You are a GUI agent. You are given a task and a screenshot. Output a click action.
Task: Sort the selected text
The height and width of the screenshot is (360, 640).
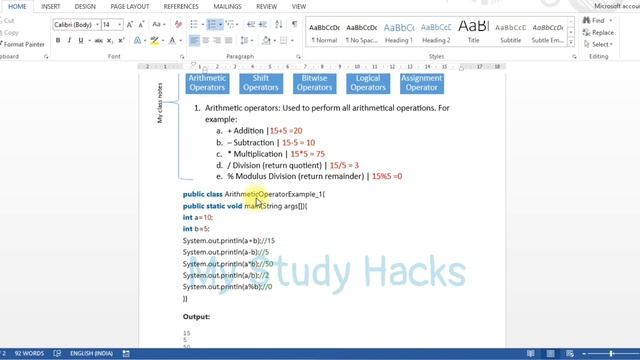[279, 24]
